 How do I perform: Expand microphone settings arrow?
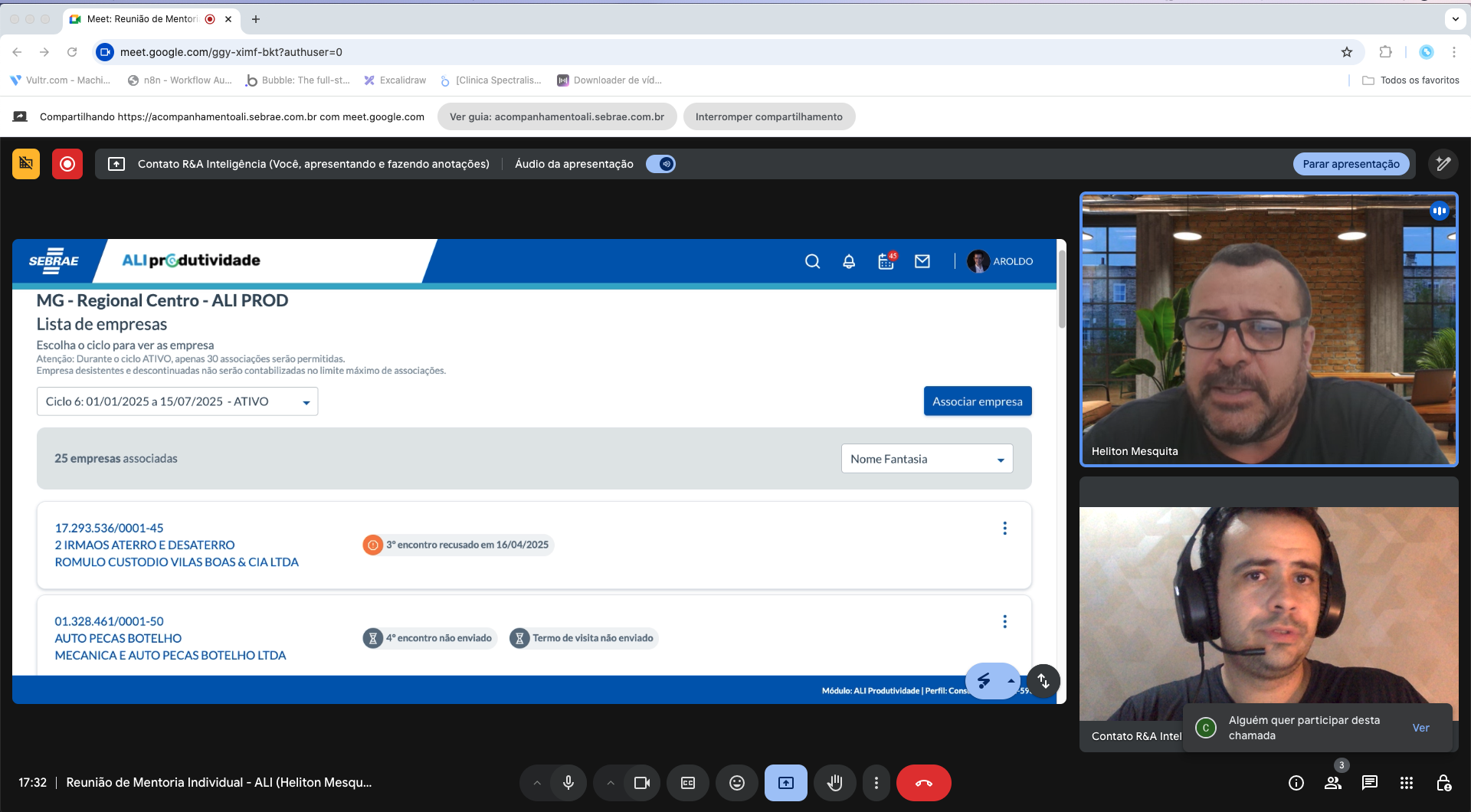pos(537,783)
